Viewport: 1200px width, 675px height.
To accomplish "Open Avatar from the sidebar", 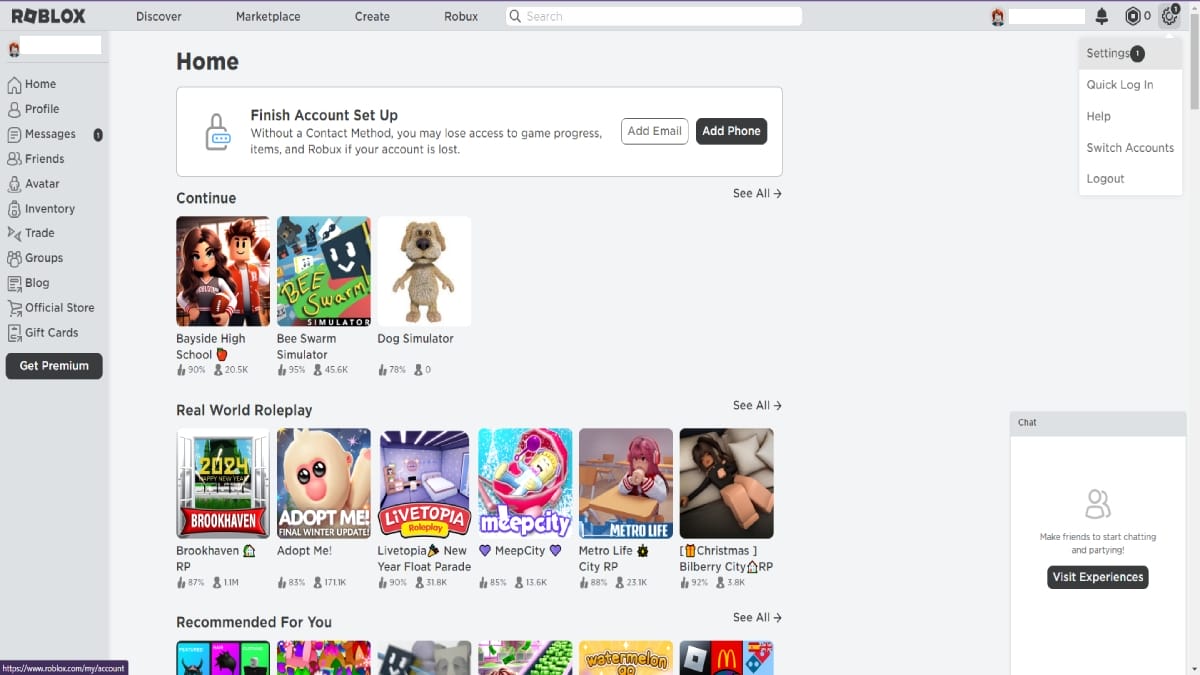I will click(x=41, y=184).
